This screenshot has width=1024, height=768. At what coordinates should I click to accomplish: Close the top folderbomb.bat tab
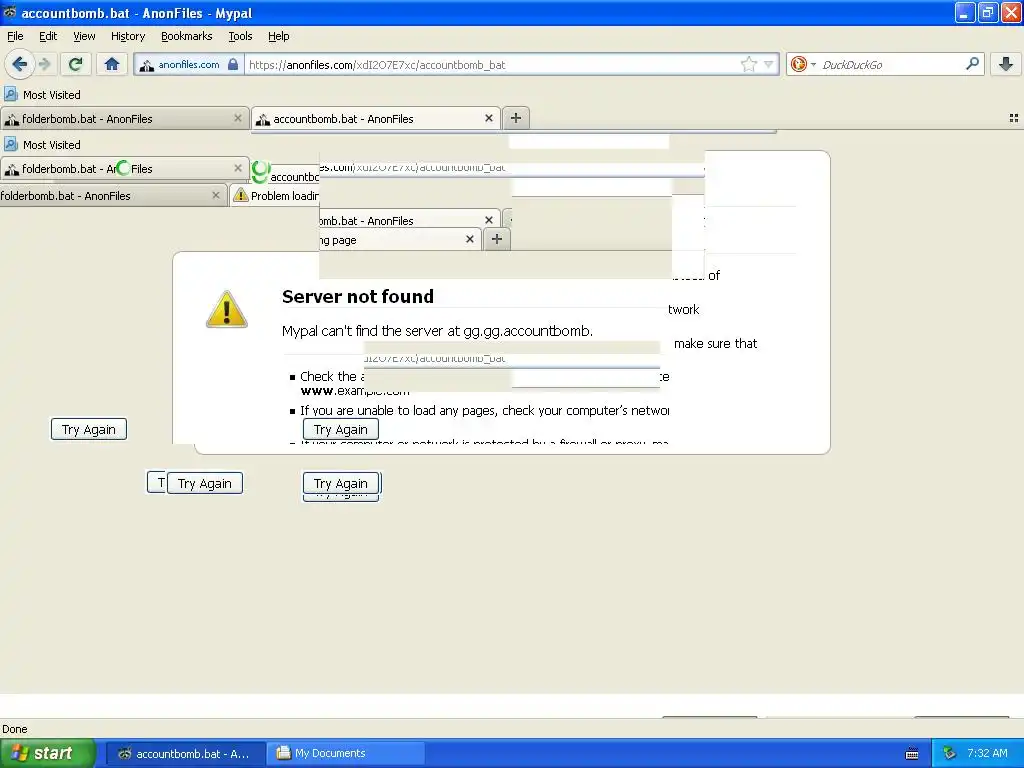238,118
